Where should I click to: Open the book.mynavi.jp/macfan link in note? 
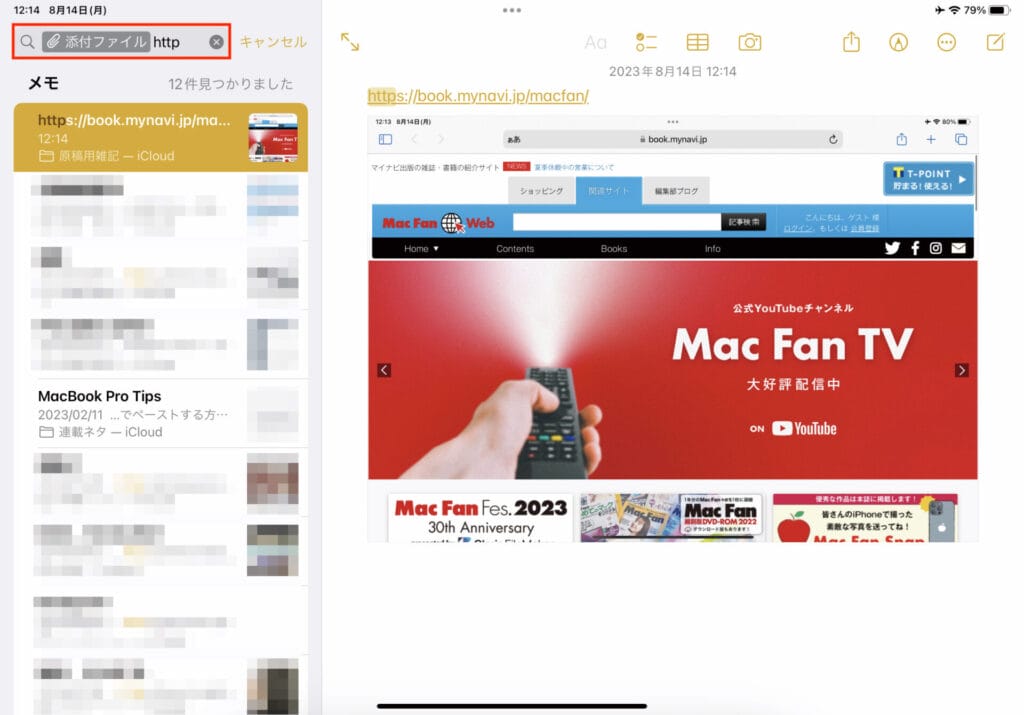coord(478,96)
